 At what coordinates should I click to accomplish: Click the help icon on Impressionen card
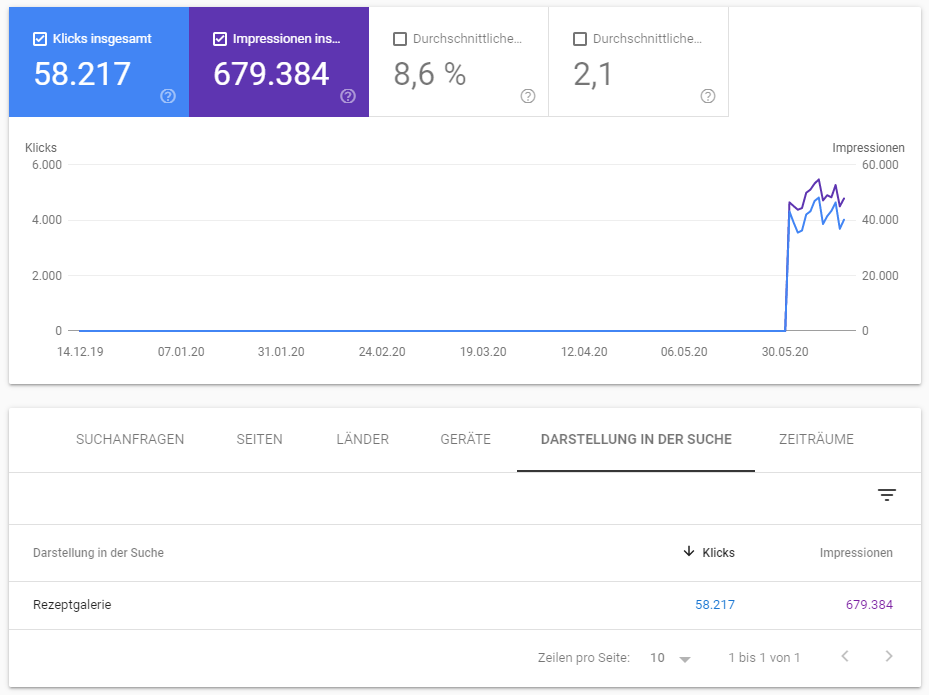[347, 97]
